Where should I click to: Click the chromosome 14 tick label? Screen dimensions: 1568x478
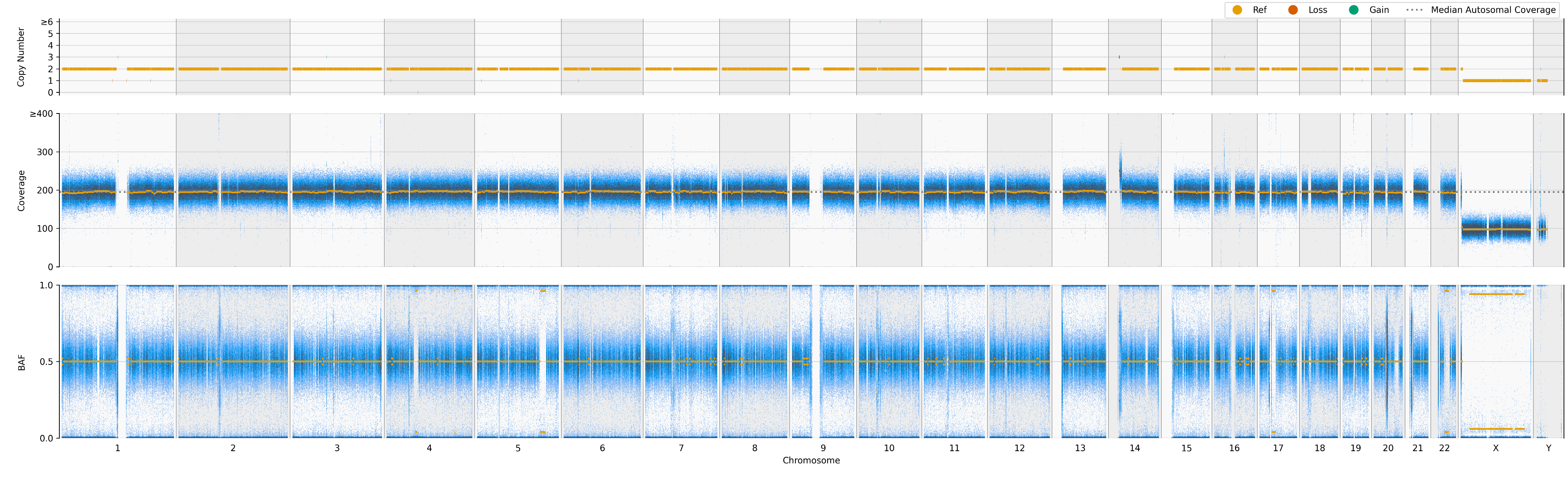(1135, 448)
